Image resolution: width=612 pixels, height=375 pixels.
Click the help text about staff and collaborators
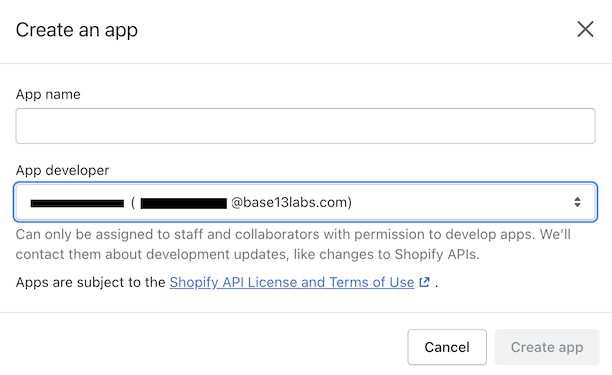pos(293,244)
